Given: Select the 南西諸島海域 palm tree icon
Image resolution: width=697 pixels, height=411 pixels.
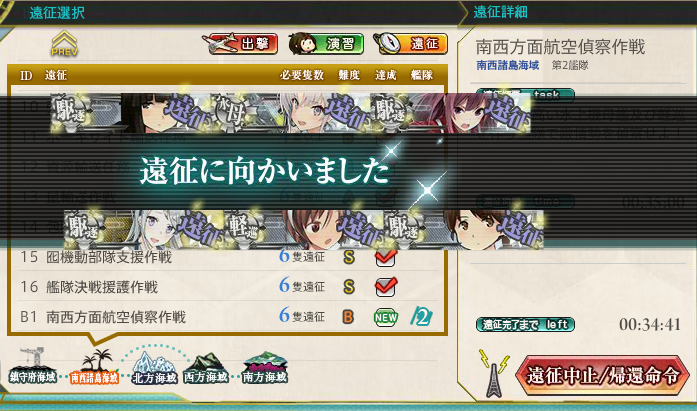Looking at the screenshot, I should 95,367.
